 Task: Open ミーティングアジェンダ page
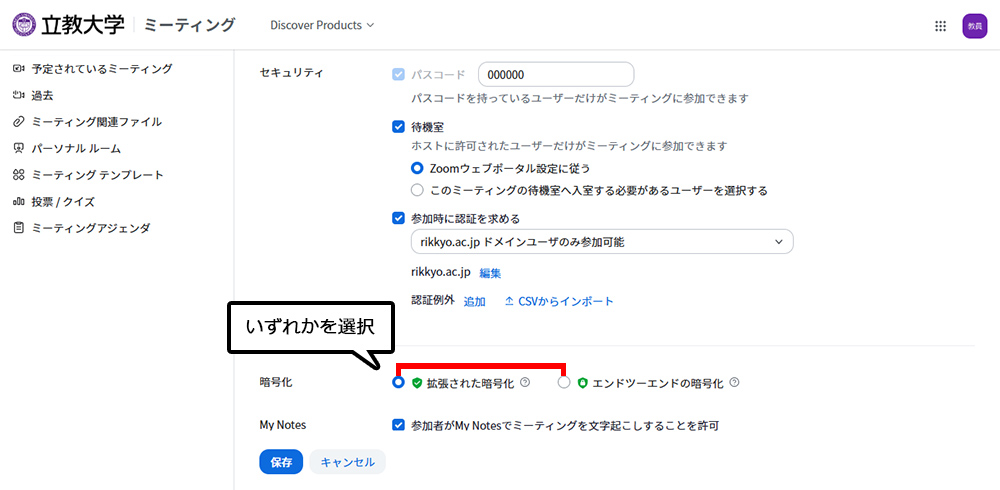click(x=92, y=228)
